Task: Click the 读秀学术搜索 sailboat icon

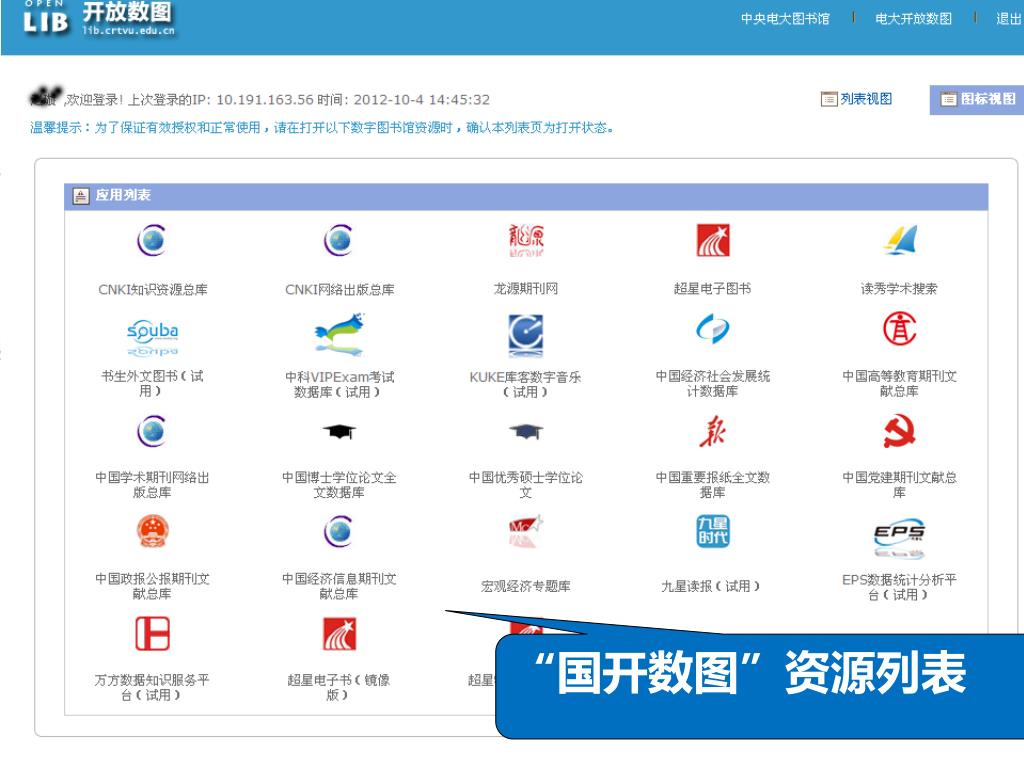Action: tap(900, 240)
